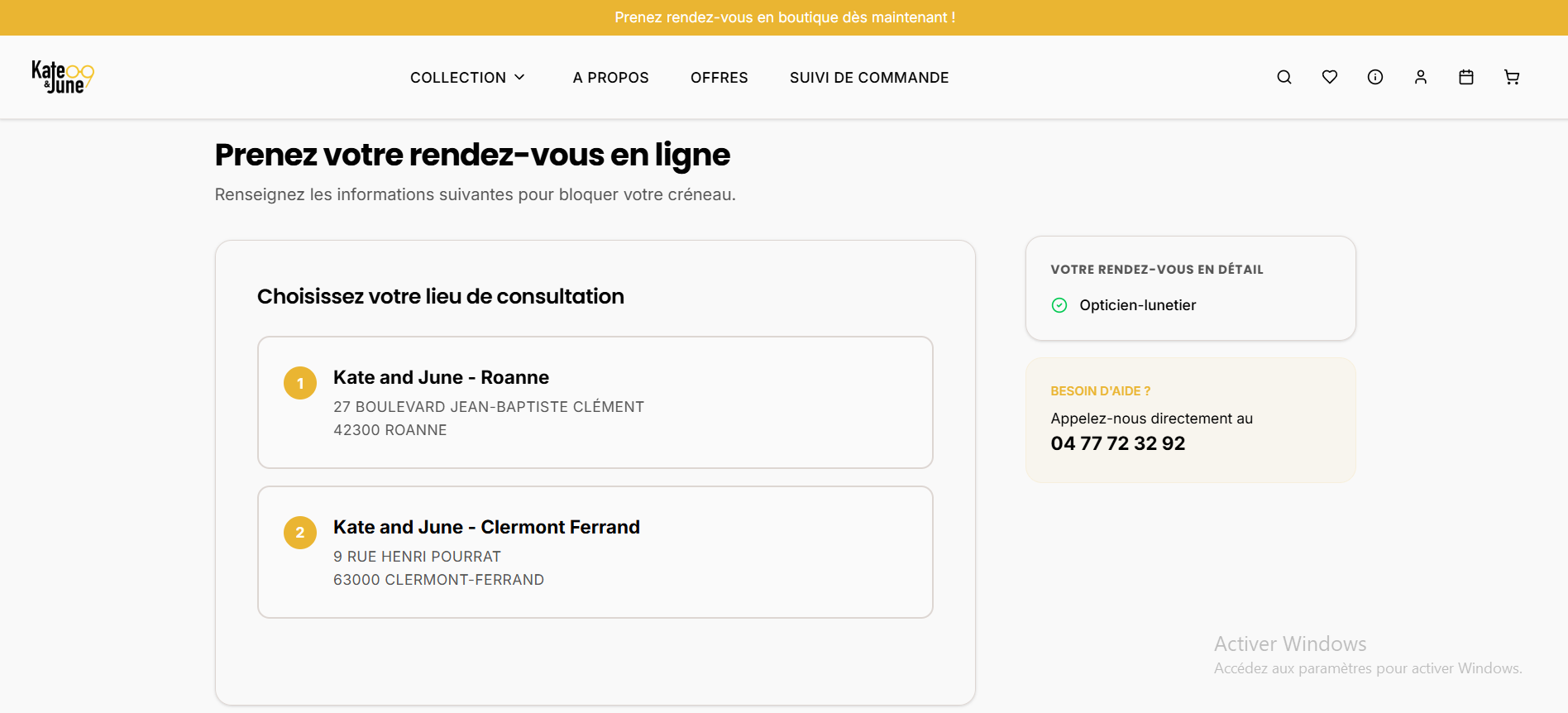Image resolution: width=1568 pixels, height=713 pixels.
Task: Click the 'Appelez-nous directement au' text
Action: click(1152, 419)
